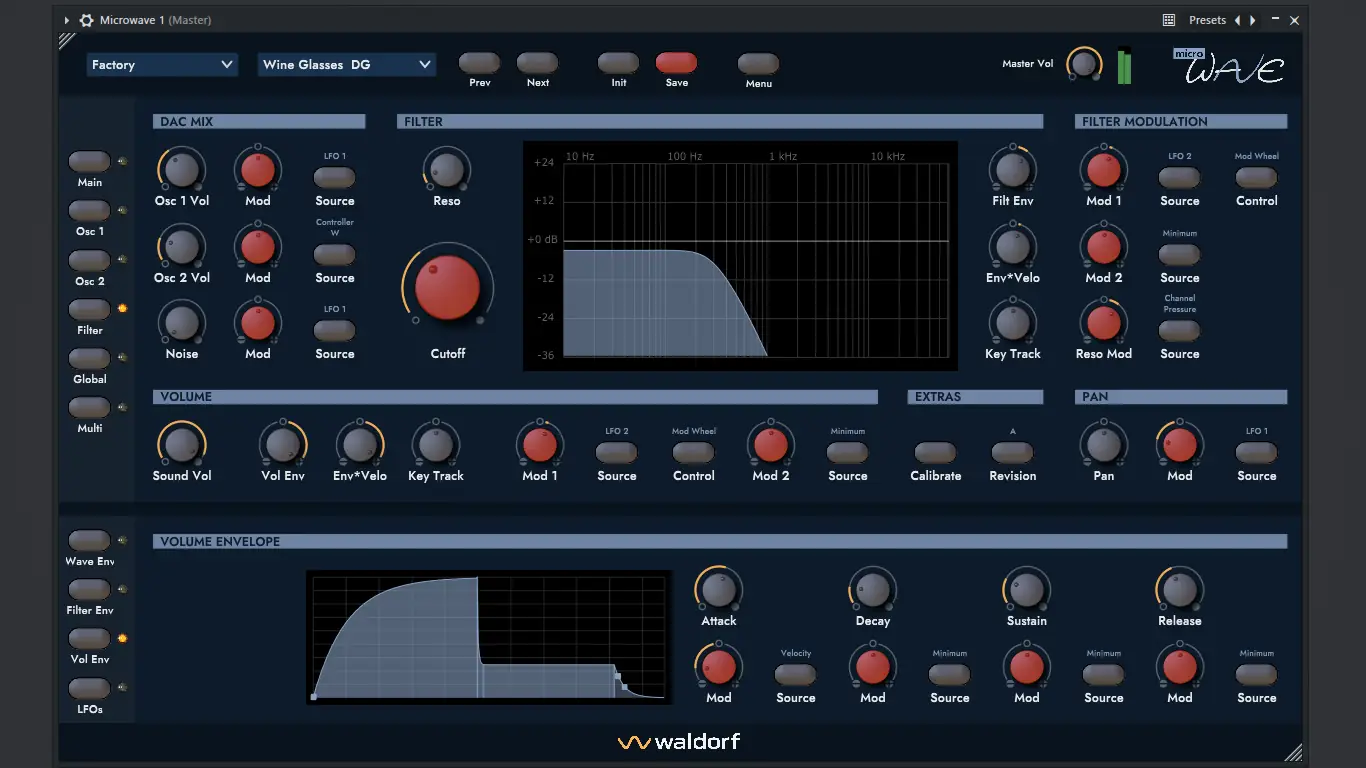Show the Wave Env panel
This screenshot has height=768, width=1366.
[89, 540]
